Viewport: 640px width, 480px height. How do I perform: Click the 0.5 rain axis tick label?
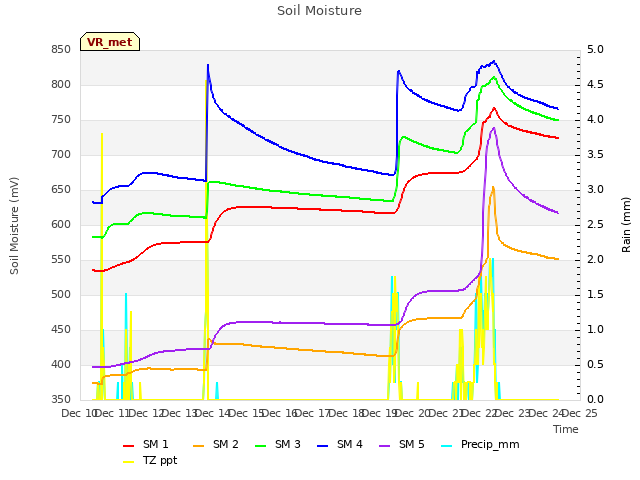(x=595, y=365)
